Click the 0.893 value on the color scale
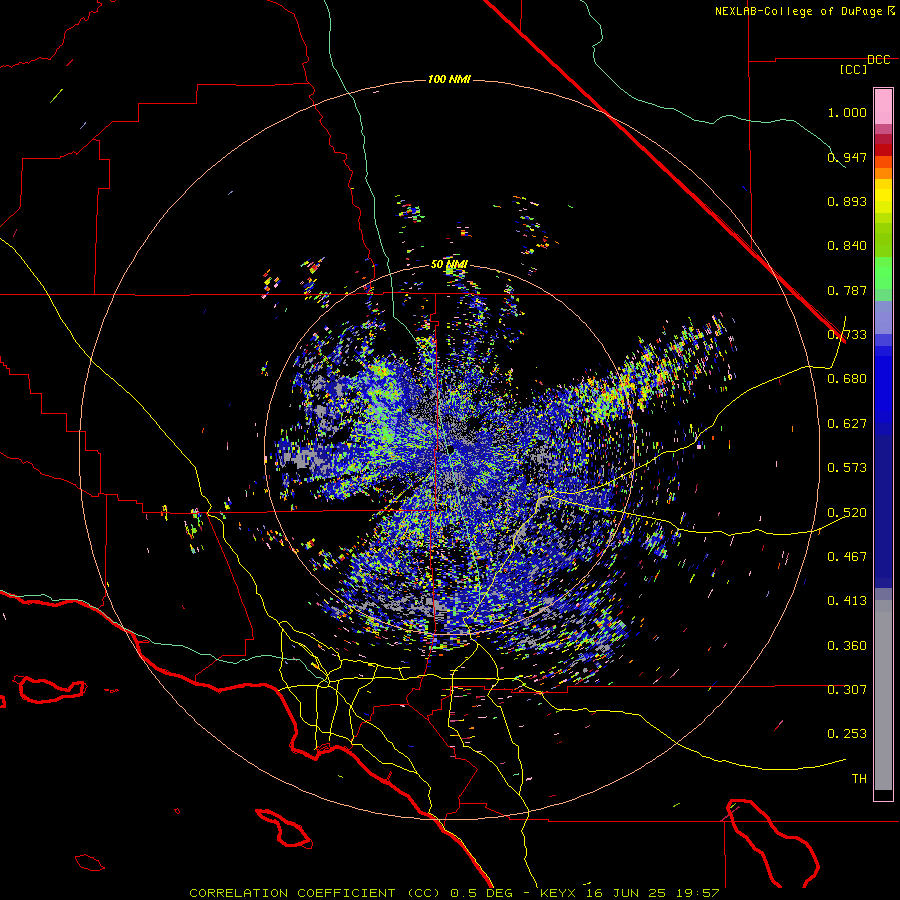Viewport: 900px width, 900px height. [x=847, y=201]
